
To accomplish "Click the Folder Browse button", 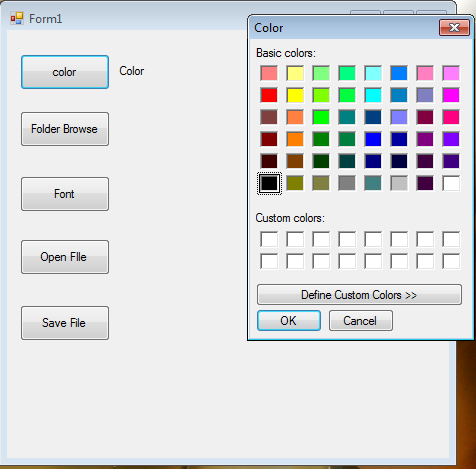I will pos(65,129).
